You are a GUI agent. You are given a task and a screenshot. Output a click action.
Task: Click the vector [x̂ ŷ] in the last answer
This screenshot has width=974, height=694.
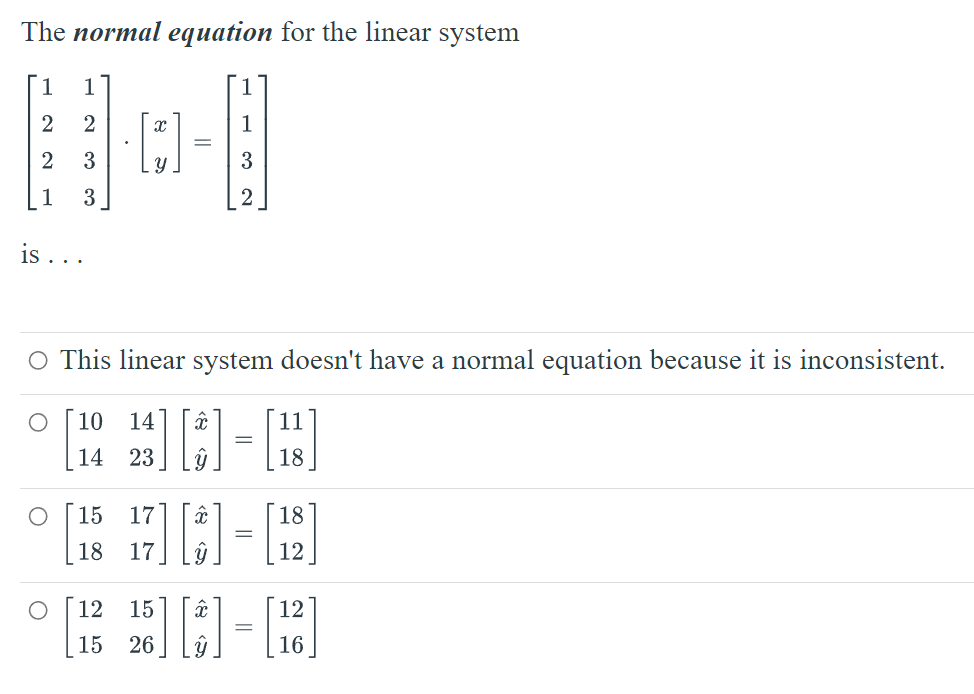coord(200,627)
